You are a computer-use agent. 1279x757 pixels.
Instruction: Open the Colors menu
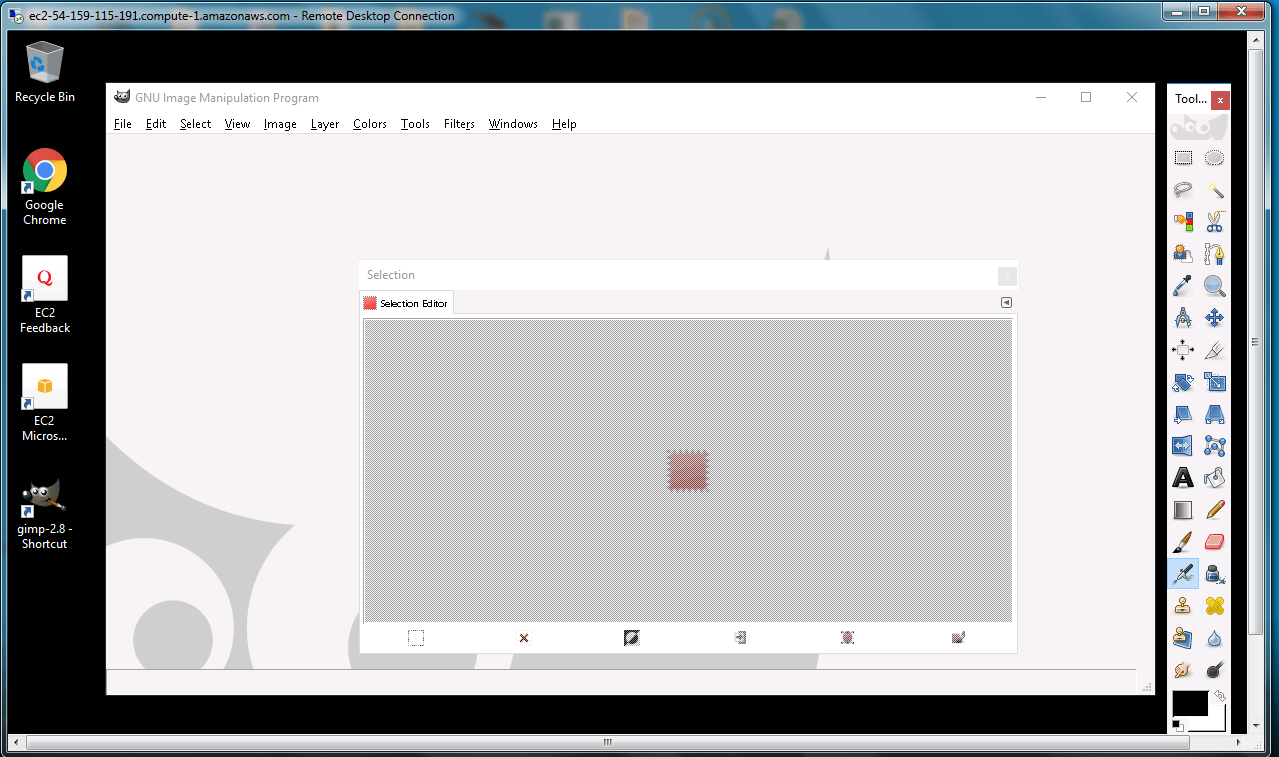[x=369, y=124]
